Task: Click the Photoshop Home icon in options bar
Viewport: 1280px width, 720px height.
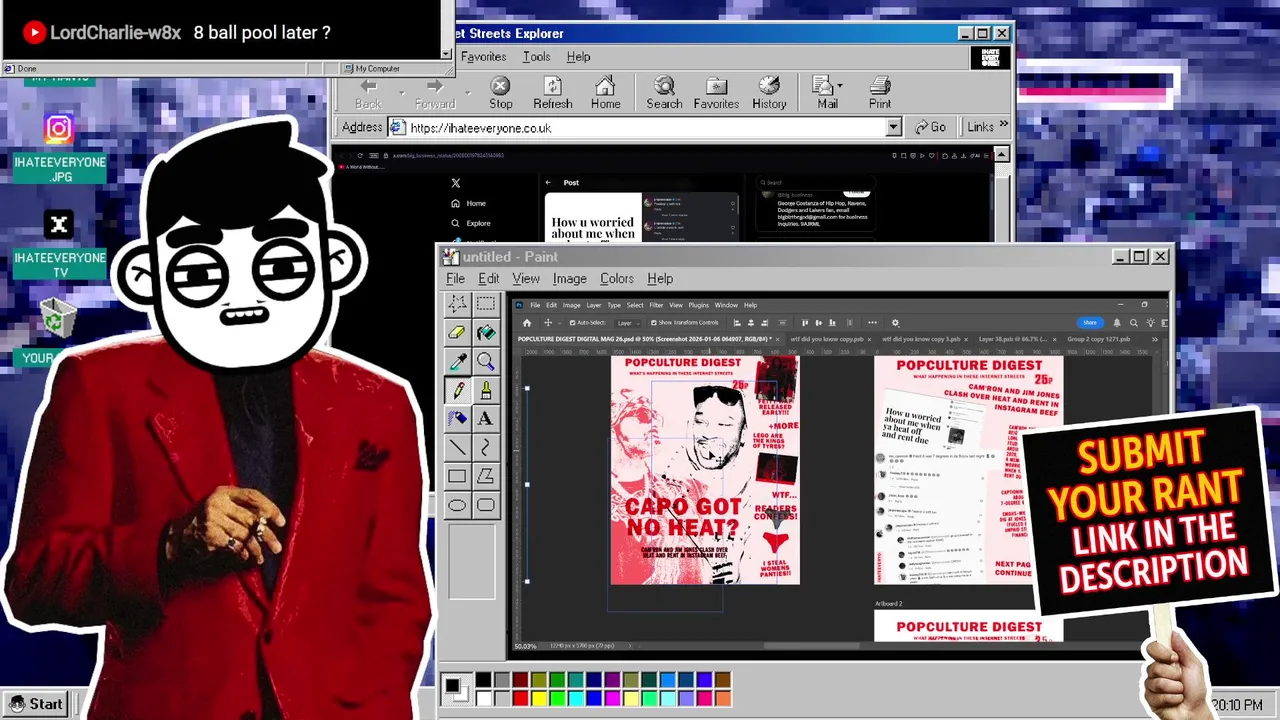Action: tap(527, 323)
